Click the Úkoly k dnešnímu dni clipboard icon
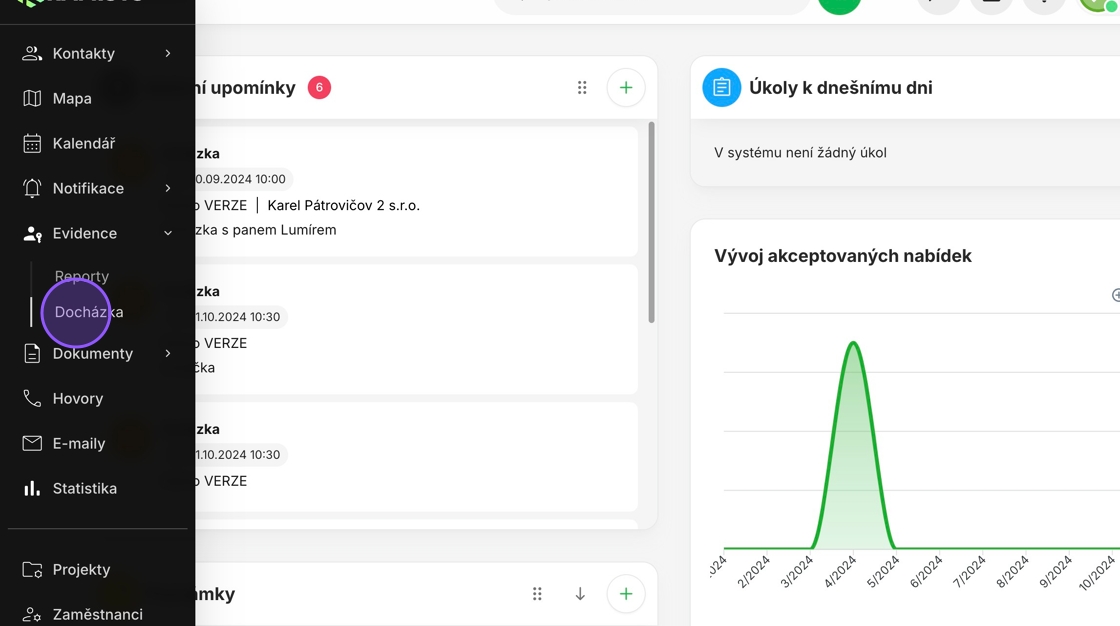The height and width of the screenshot is (626, 1120). (x=721, y=88)
